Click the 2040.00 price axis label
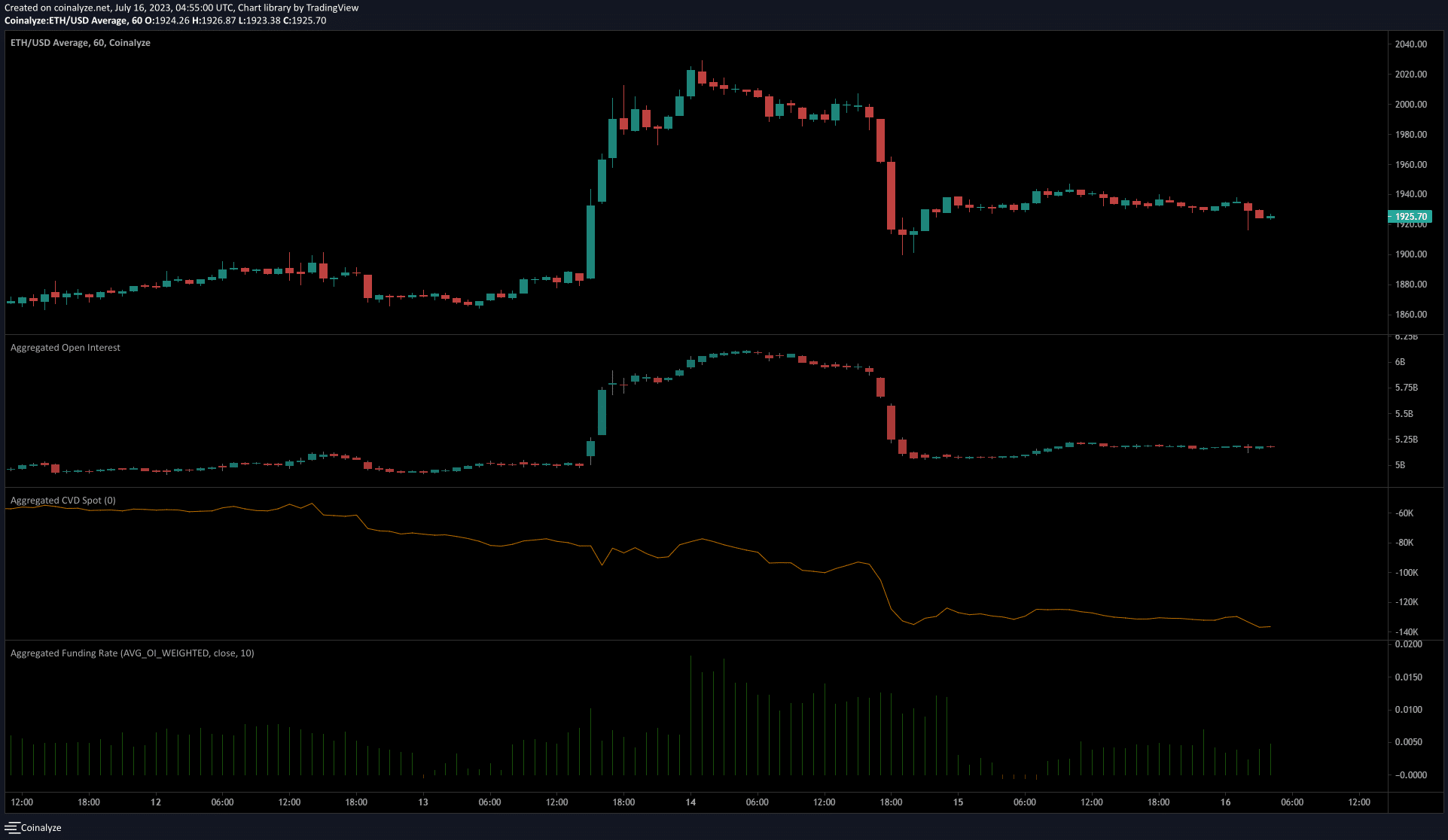The height and width of the screenshot is (840, 1448). (1410, 44)
